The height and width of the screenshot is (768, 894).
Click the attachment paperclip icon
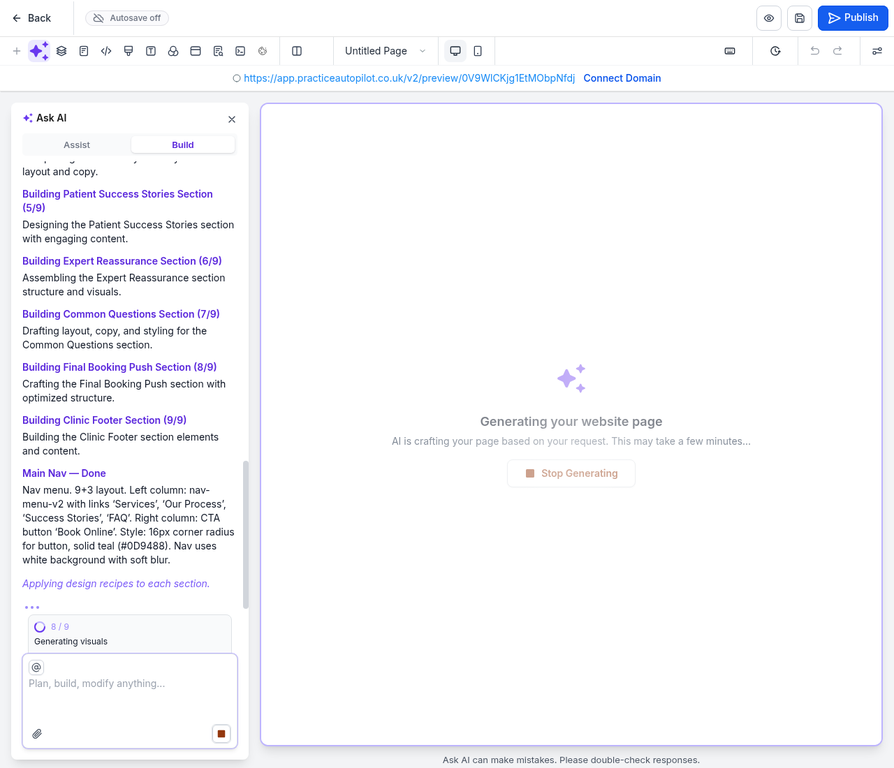[37, 734]
